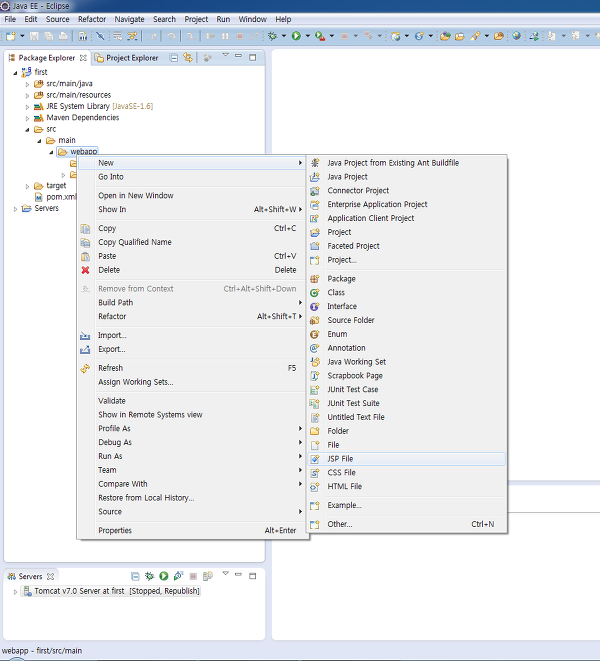Collapse the first project tree node

15,73
